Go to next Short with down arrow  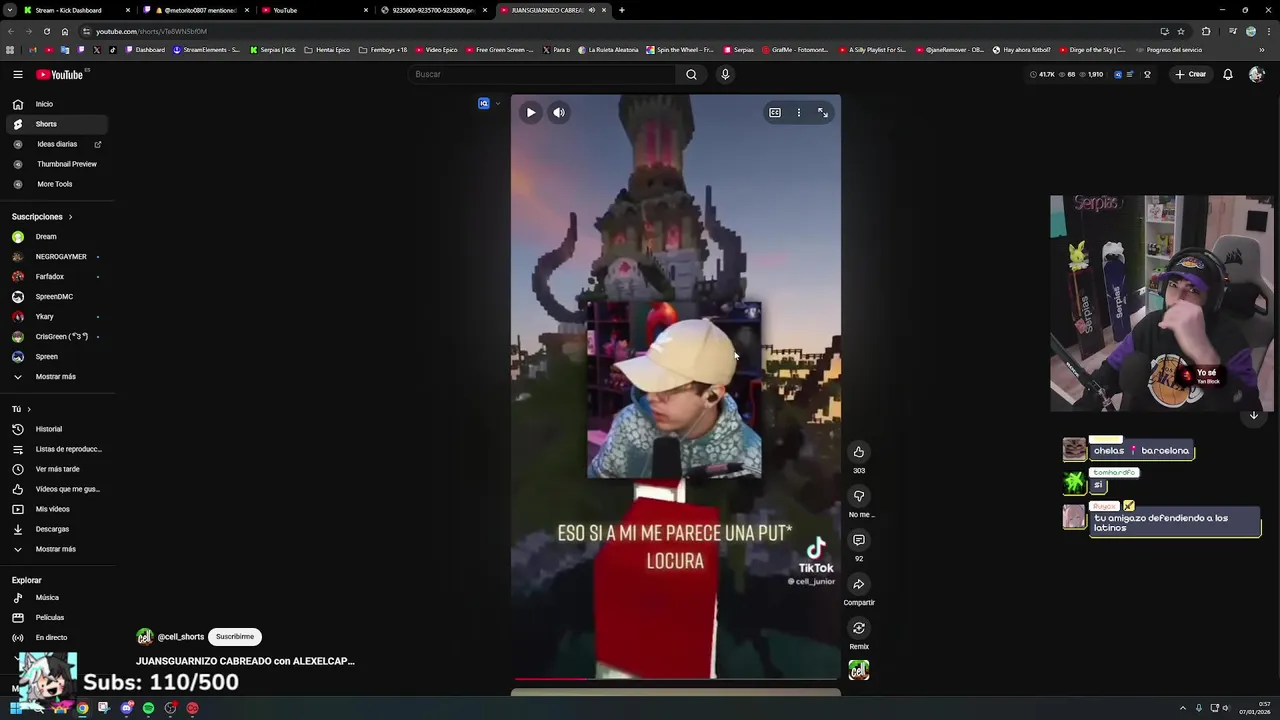tap(1254, 415)
